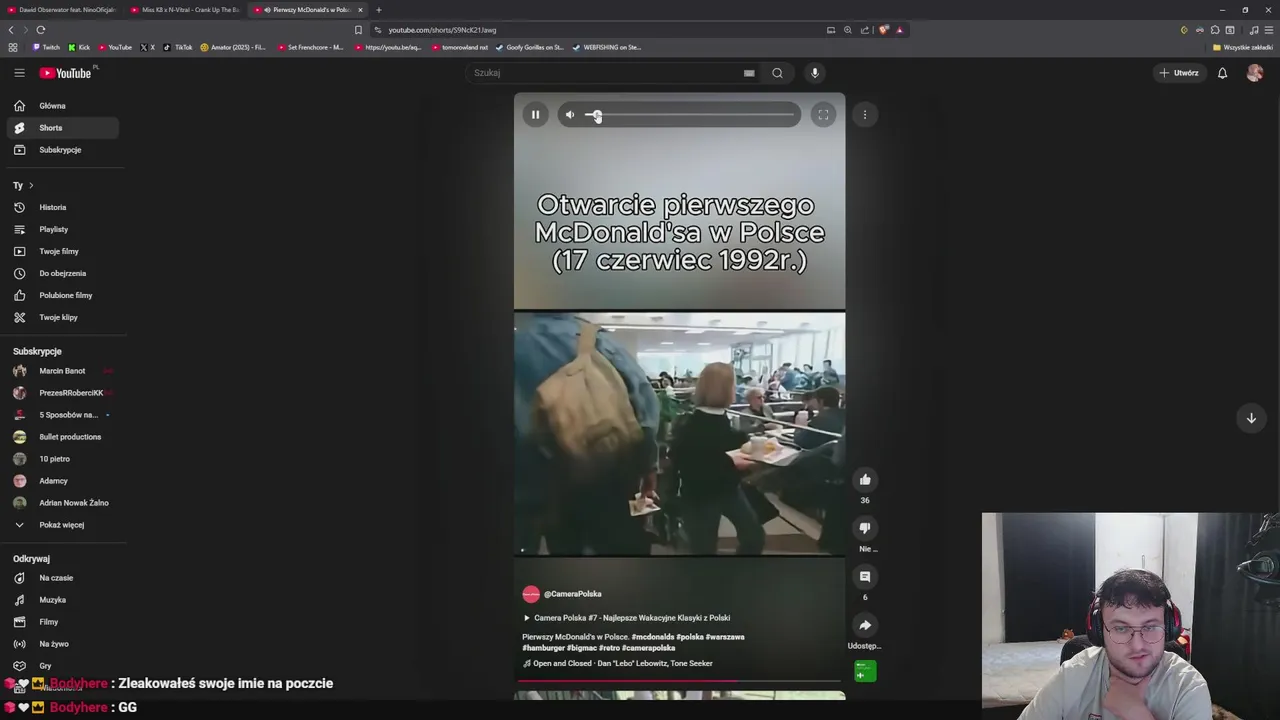
Task: Bookmark this page icon
Action: pos(358,30)
